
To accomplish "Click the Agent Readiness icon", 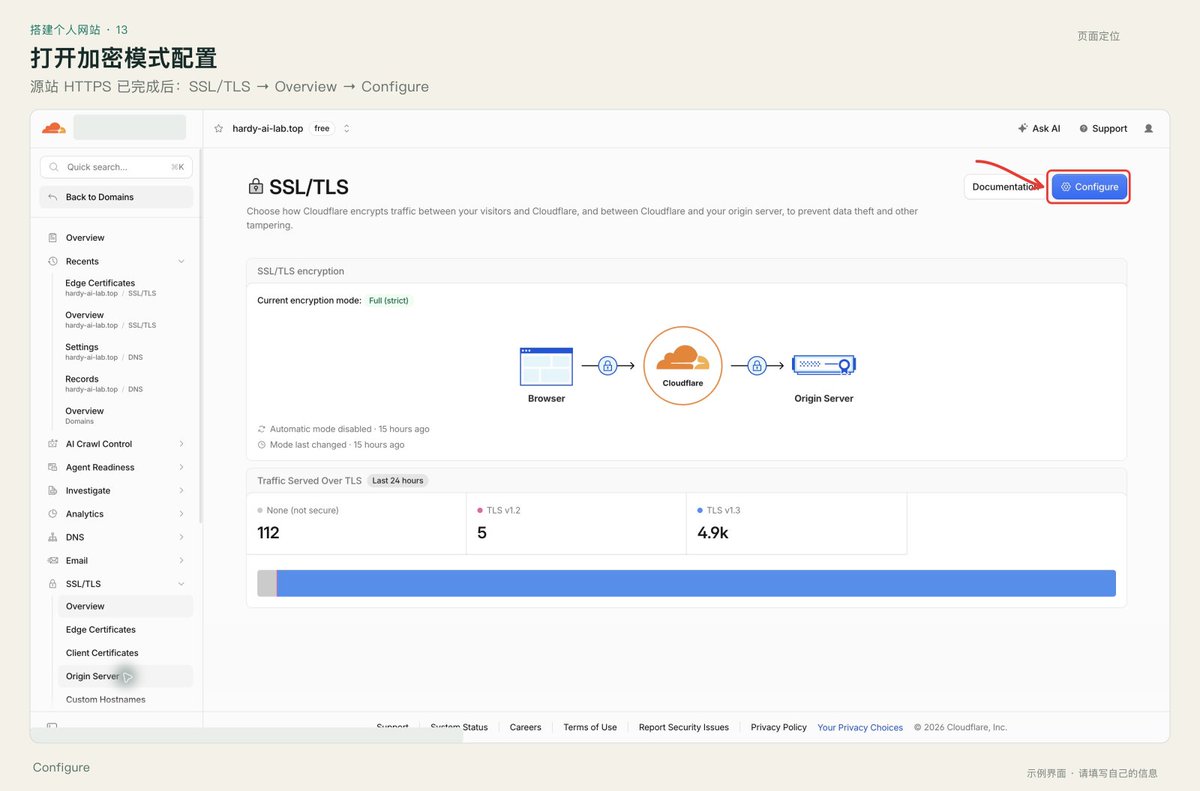I will coord(53,467).
